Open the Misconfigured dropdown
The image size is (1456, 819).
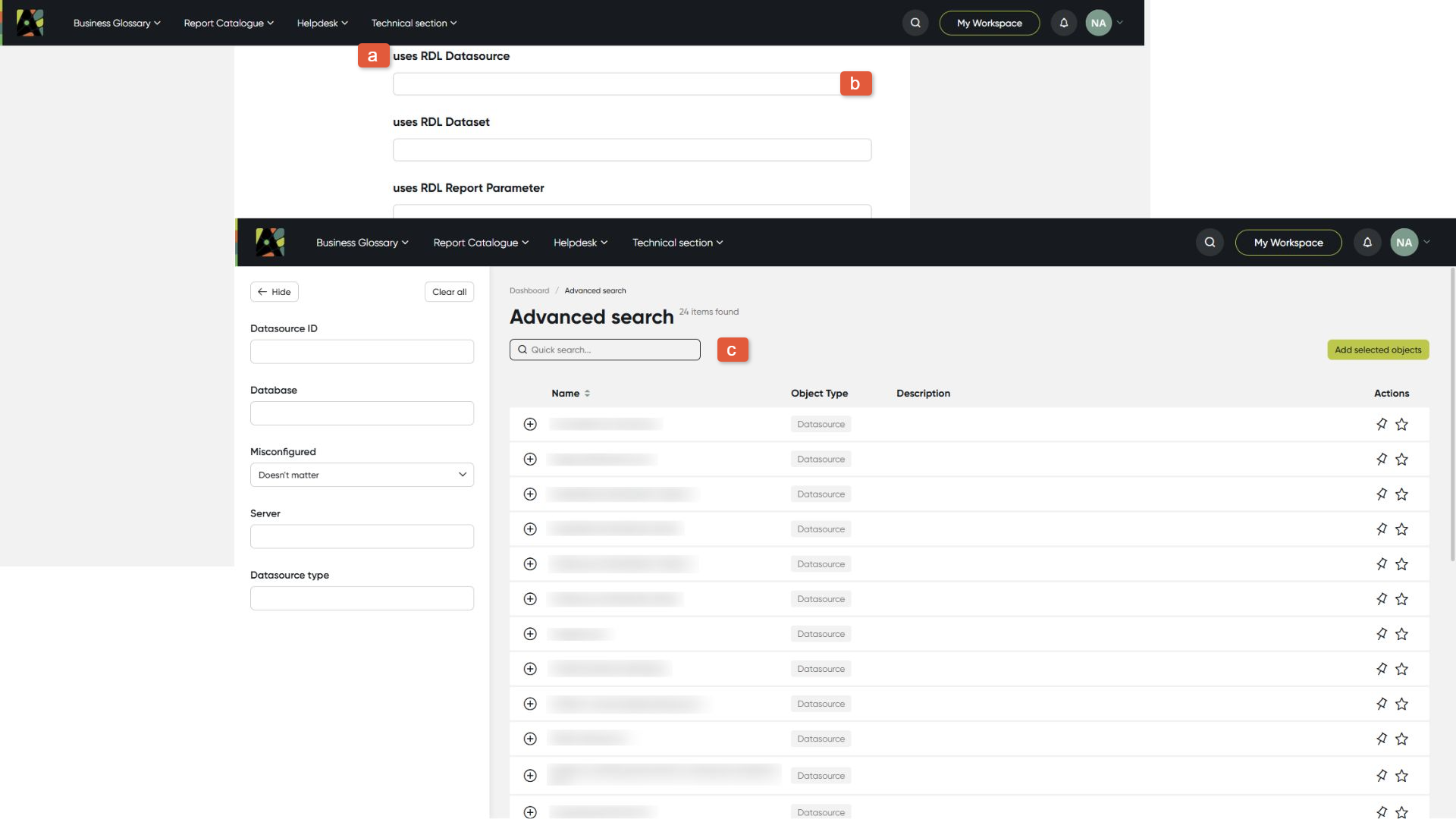[x=362, y=475]
